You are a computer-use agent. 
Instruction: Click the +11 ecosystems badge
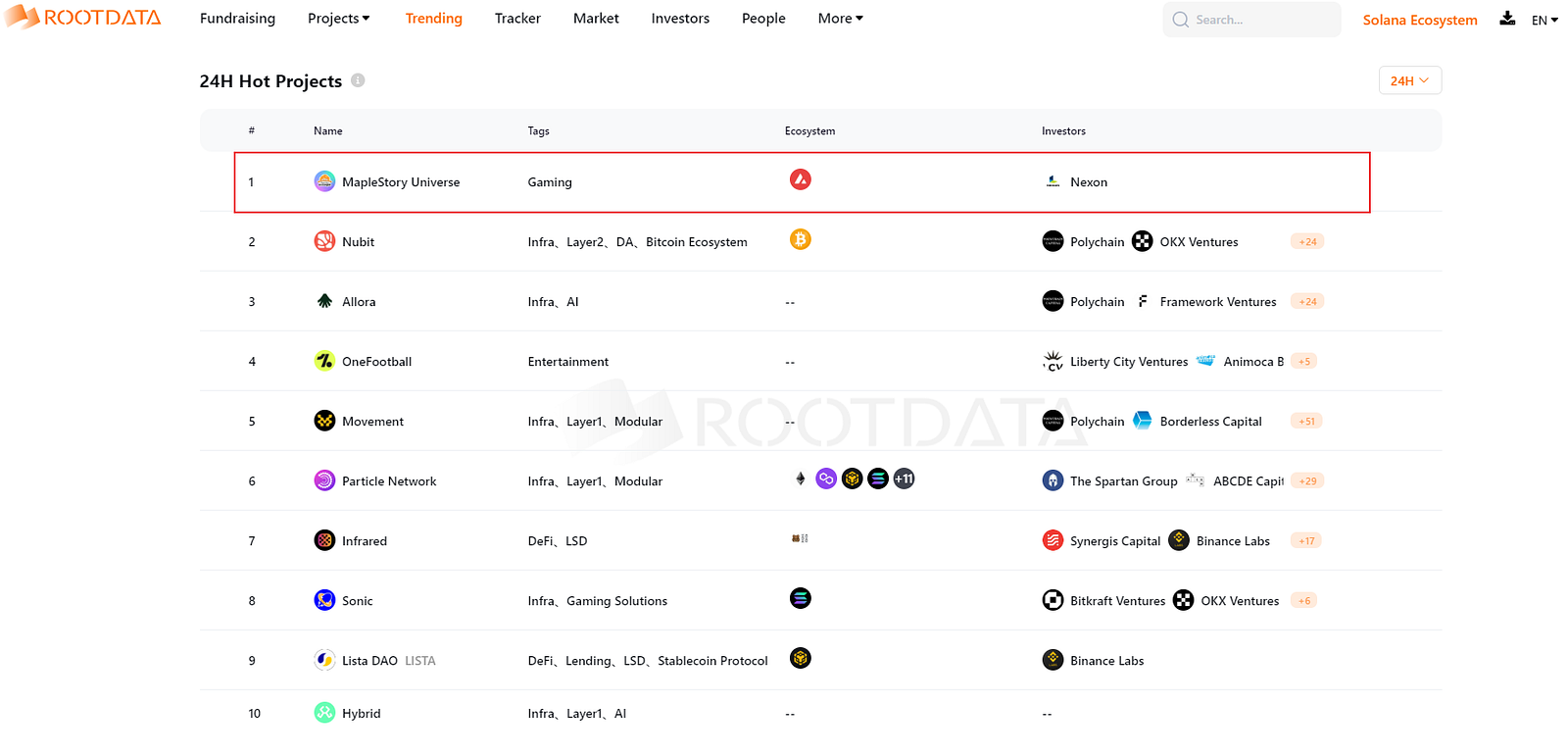pos(904,479)
